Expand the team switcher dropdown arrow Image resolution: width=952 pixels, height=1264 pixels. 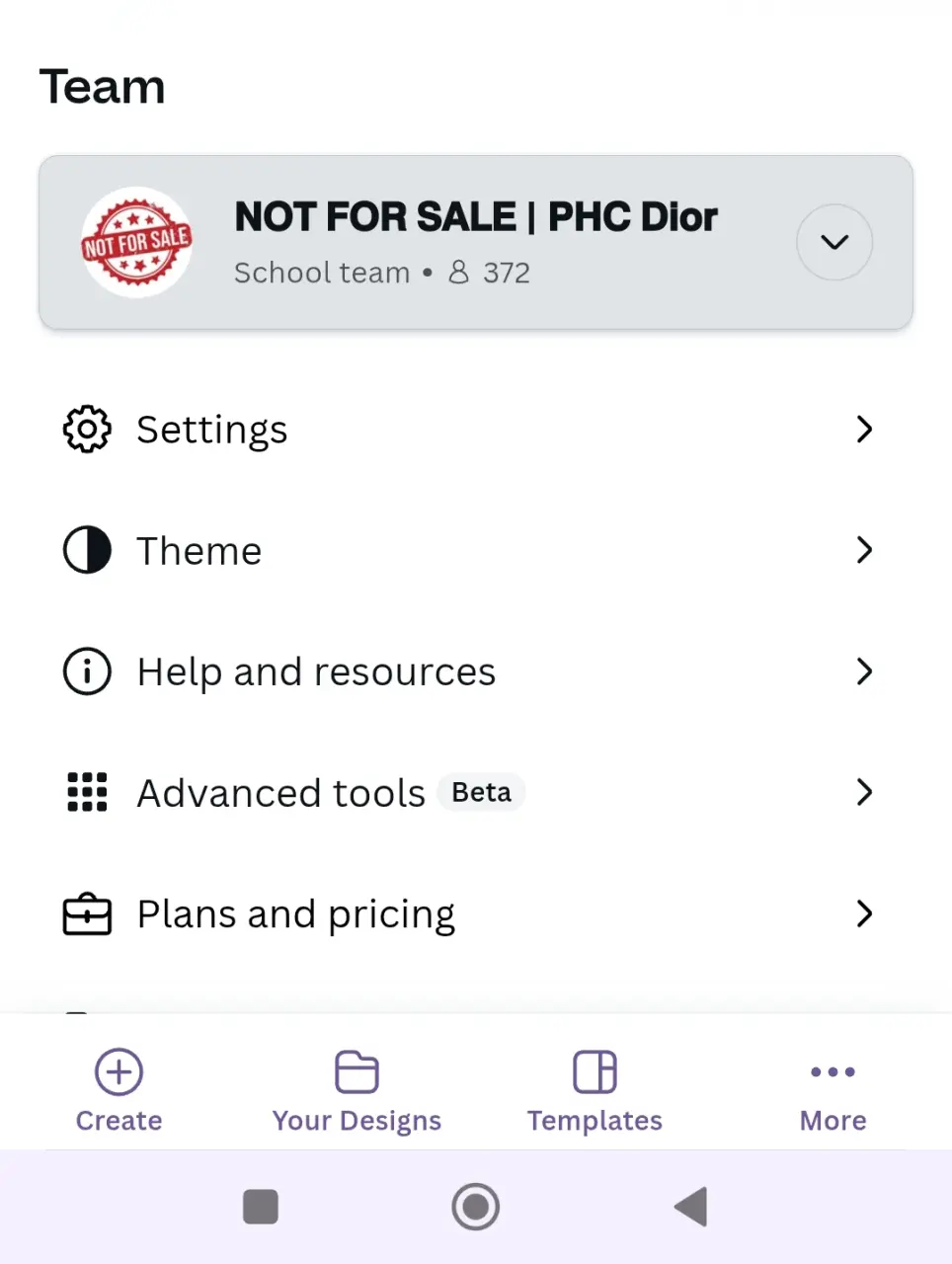(x=834, y=242)
